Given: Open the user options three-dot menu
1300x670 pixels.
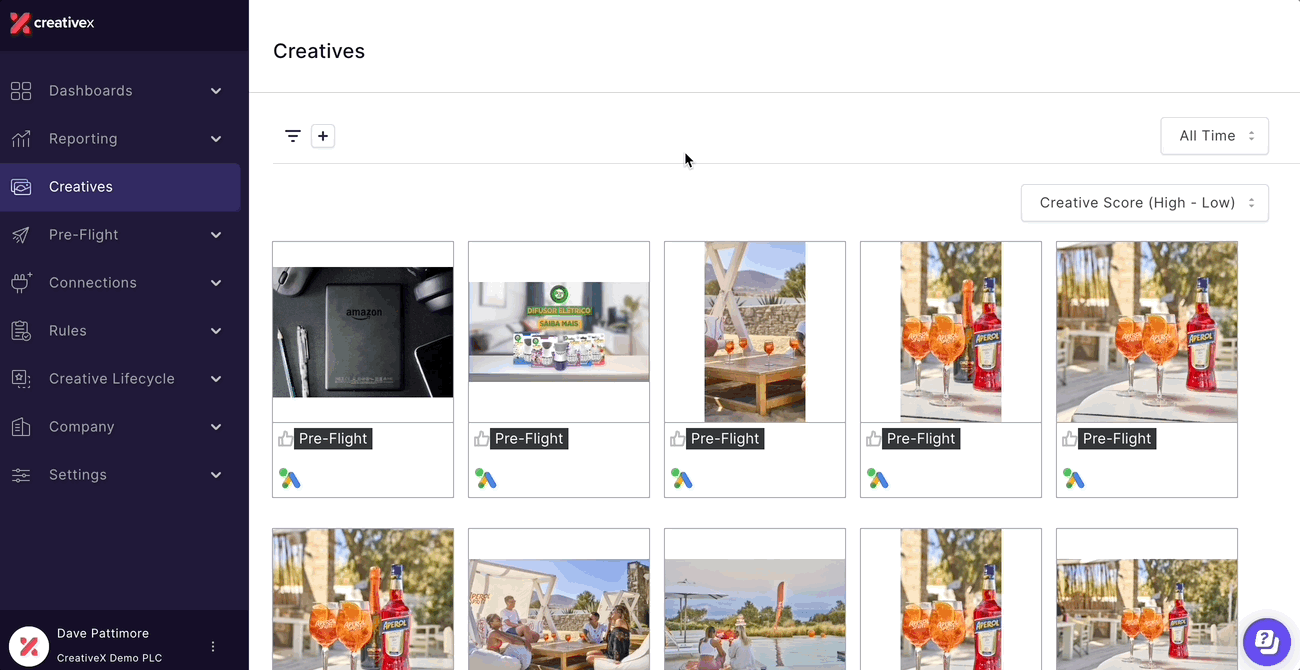Looking at the screenshot, I should point(213,646).
